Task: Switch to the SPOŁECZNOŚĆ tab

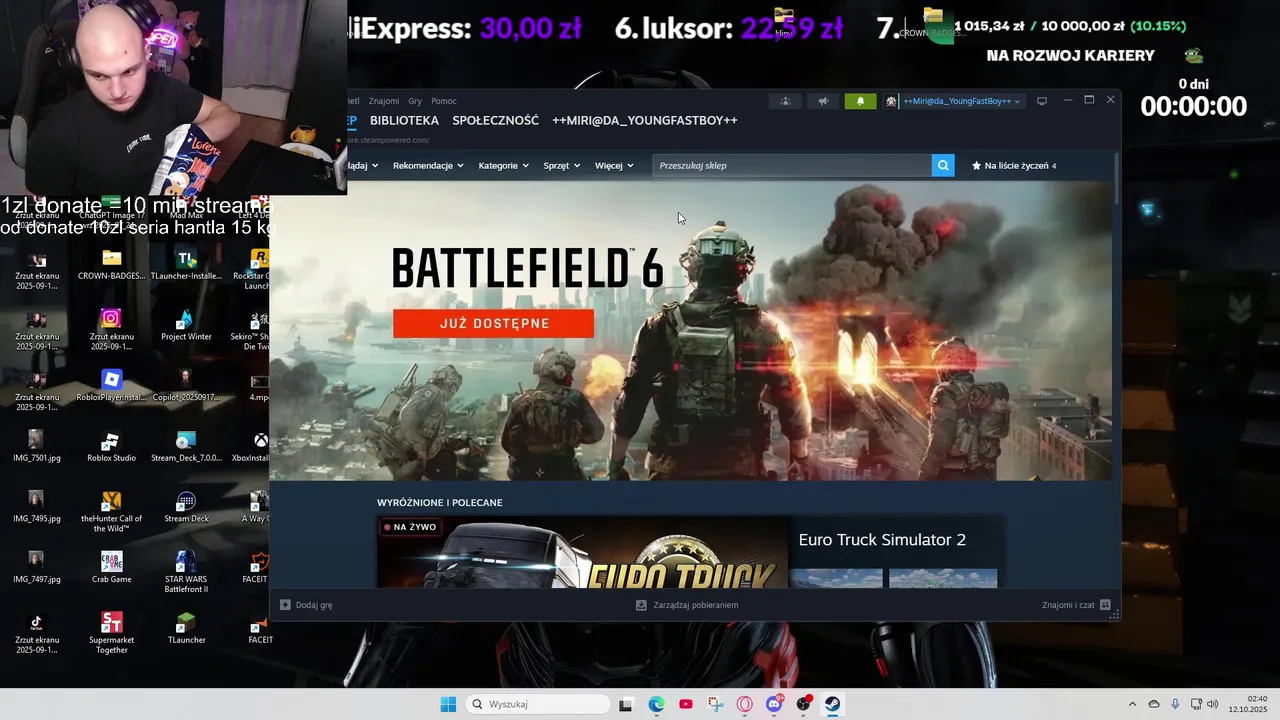Action: [495, 120]
